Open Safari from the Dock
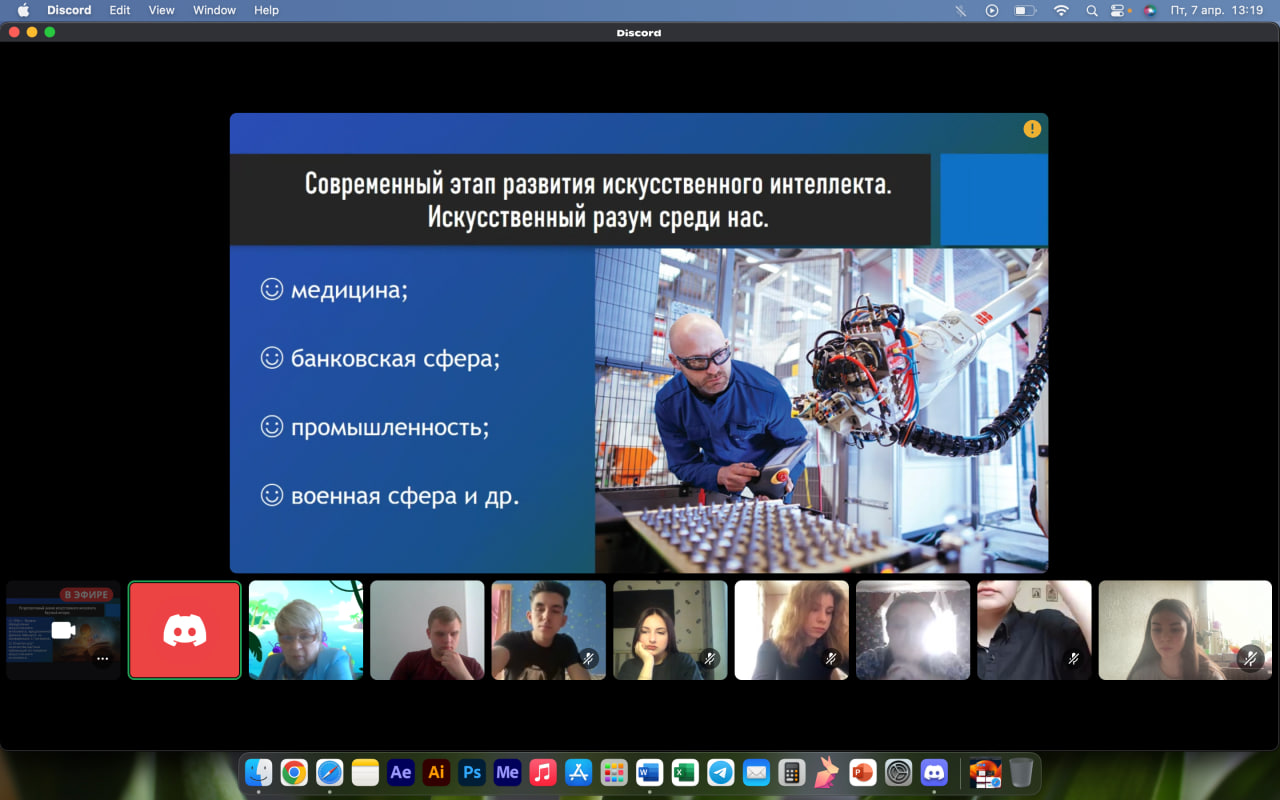Screen dimensions: 1280x800 click(x=330, y=772)
